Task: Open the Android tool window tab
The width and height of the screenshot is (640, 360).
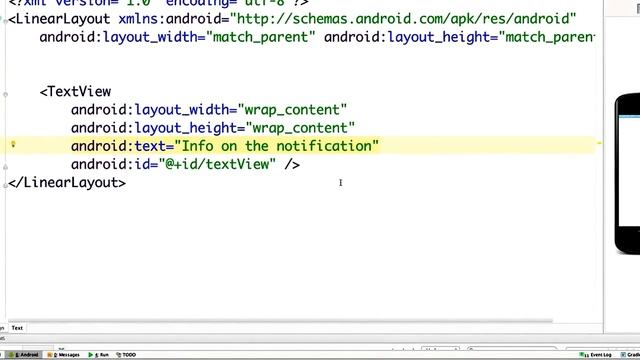Action: (24, 355)
